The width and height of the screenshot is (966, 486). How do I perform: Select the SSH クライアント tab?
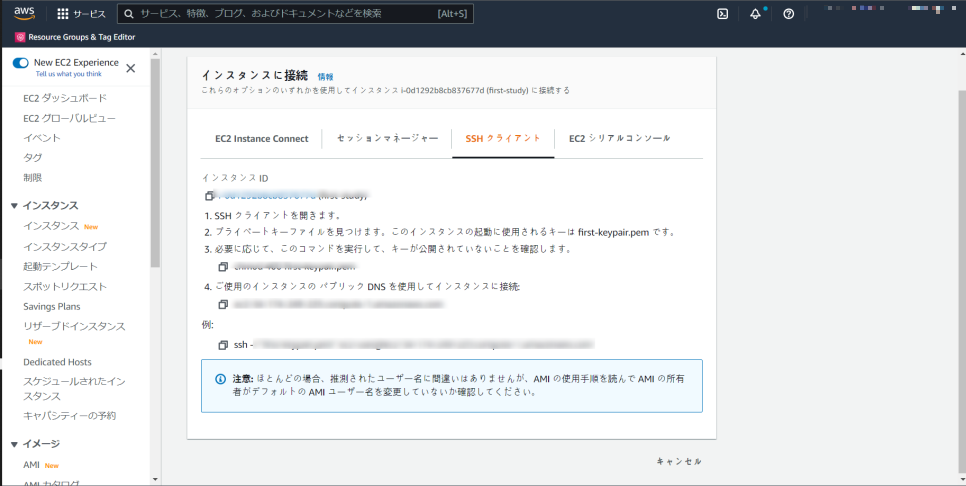tap(503, 139)
